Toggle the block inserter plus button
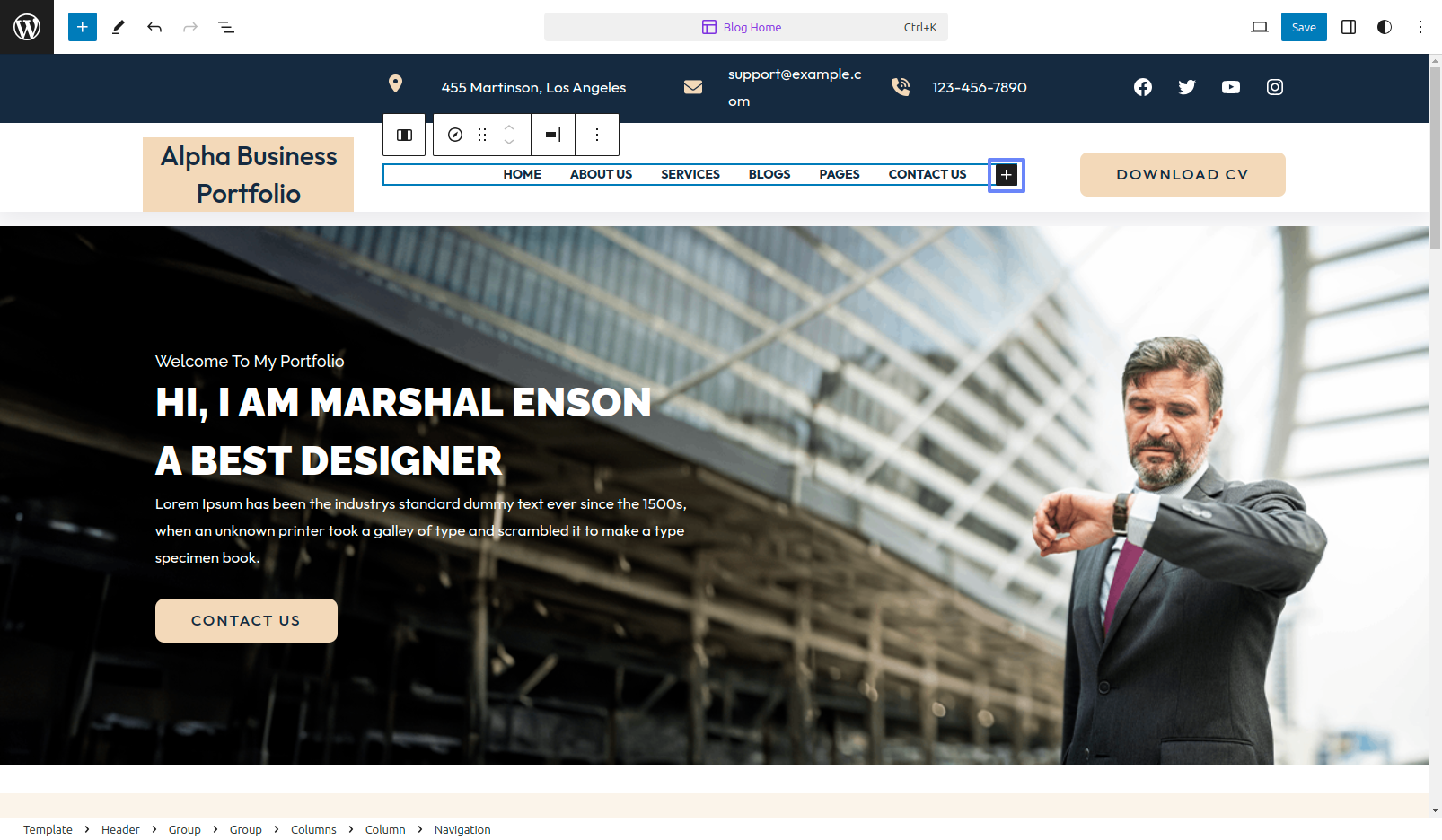This screenshot has width=1442, height=840. 83,27
